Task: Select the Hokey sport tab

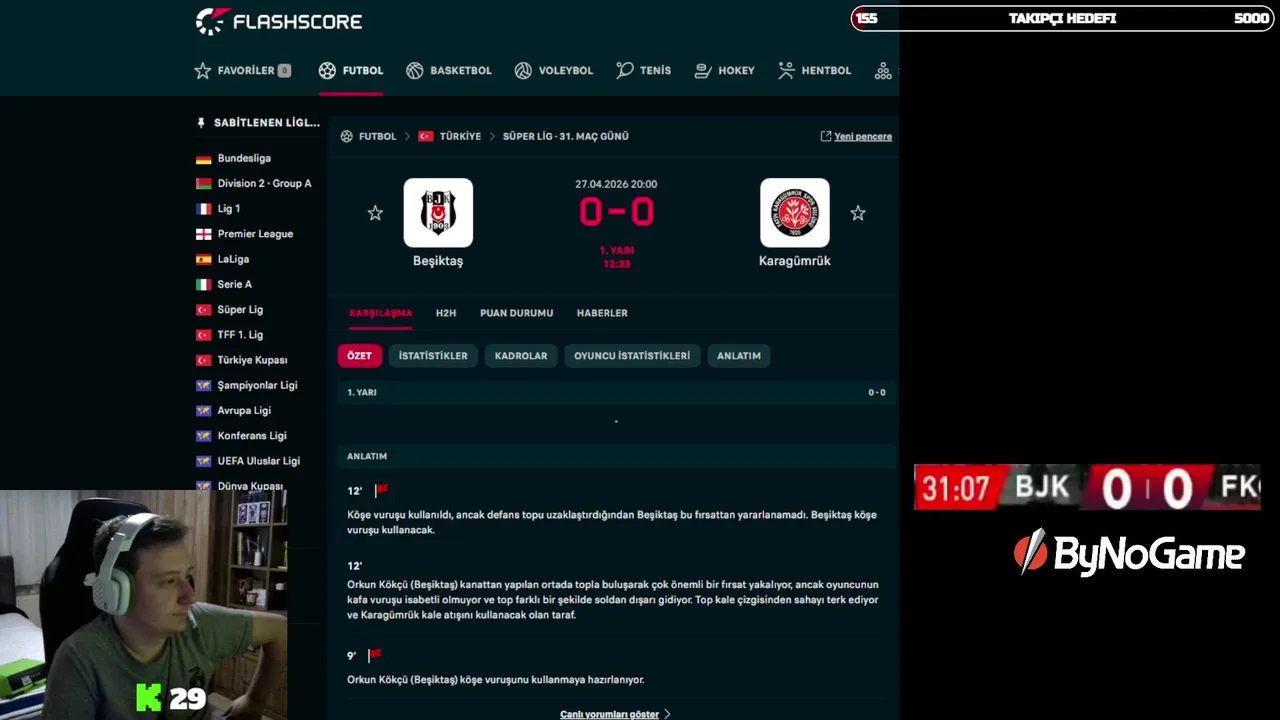Action: click(x=724, y=71)
